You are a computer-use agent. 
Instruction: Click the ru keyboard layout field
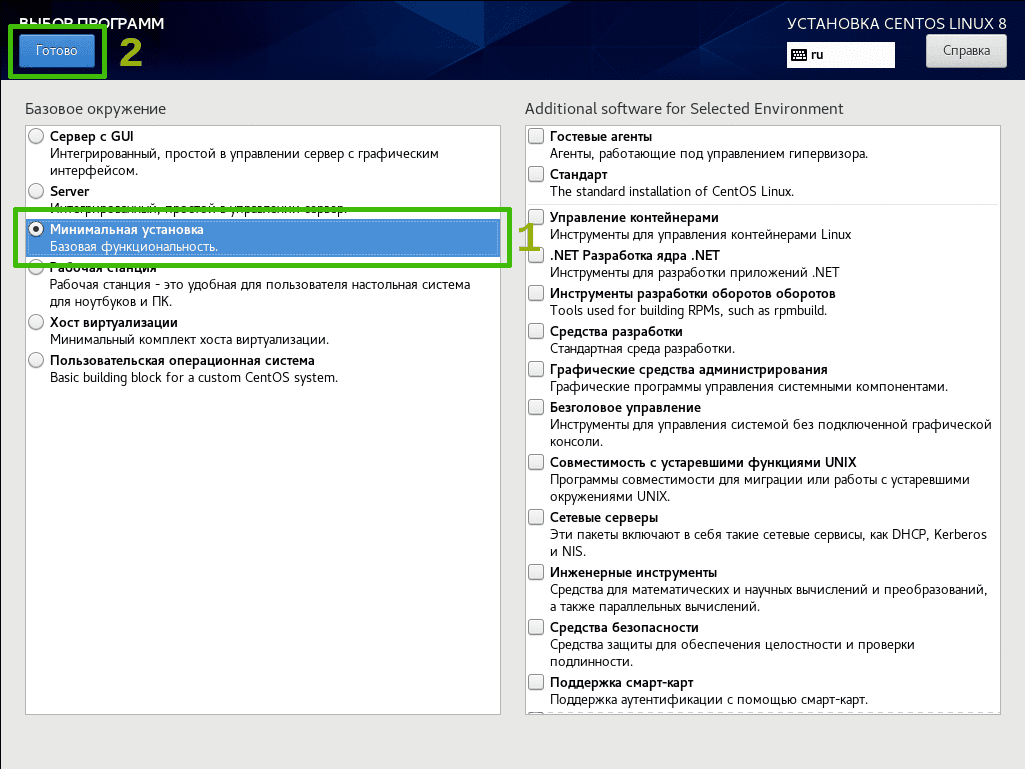[841, 55]
